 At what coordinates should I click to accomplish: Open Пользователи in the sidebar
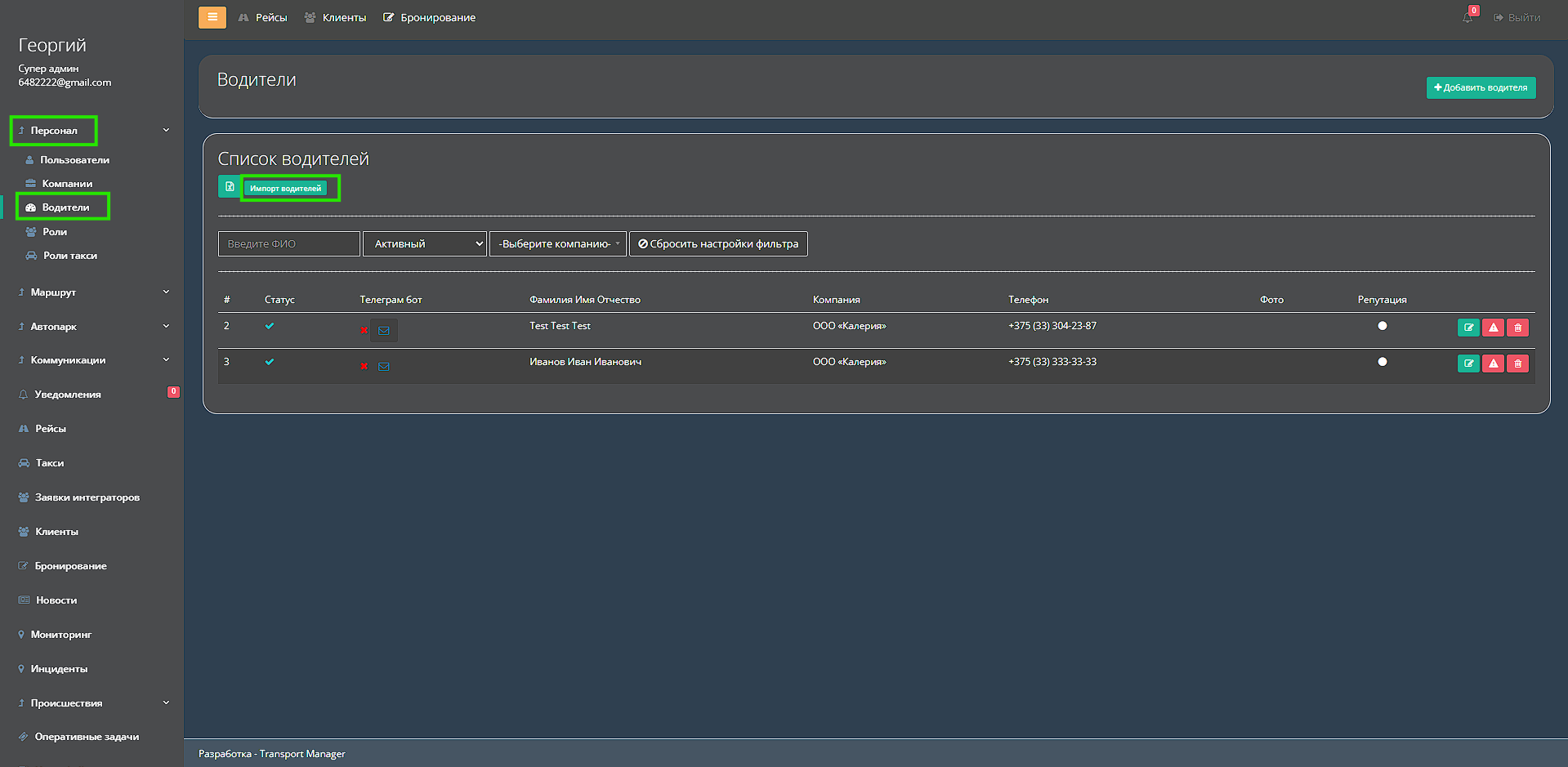coord(74,160)
